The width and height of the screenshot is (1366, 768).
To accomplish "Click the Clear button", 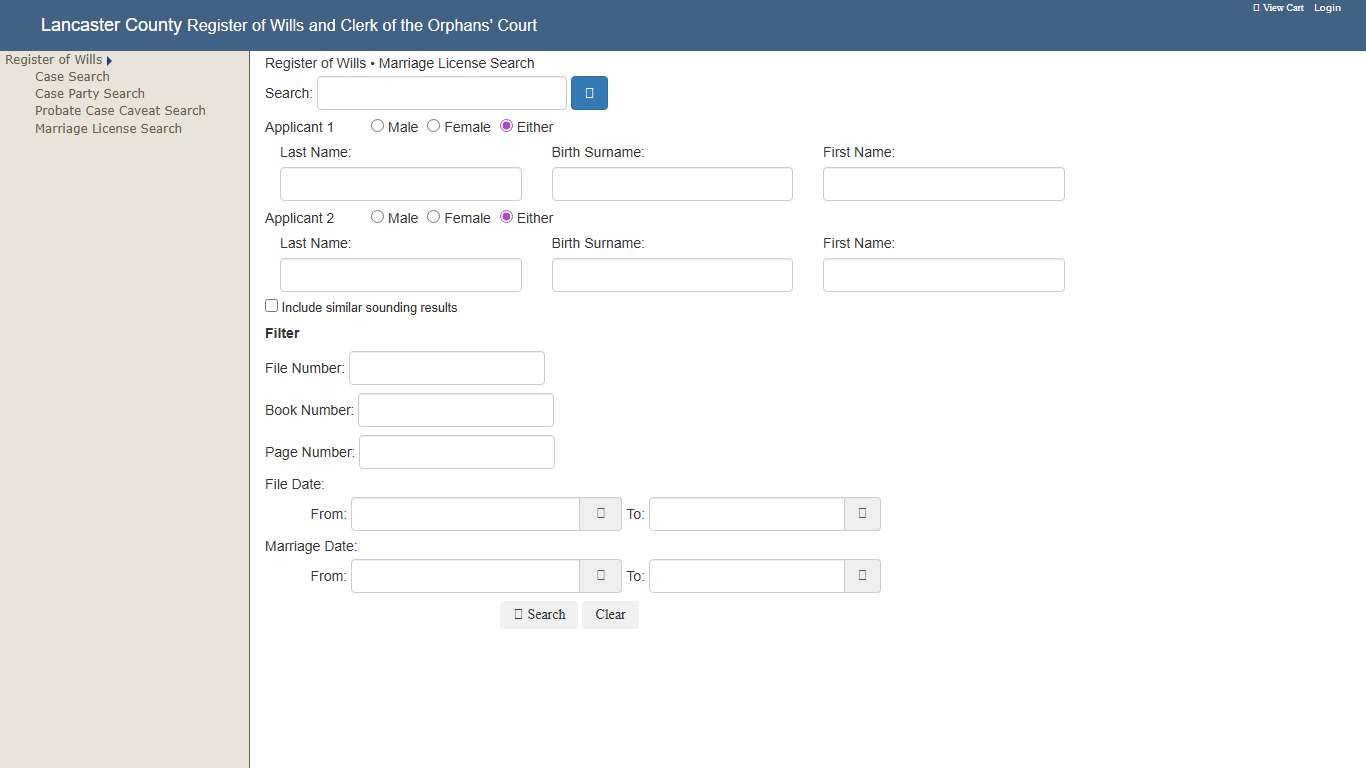I will coord(610,615).
